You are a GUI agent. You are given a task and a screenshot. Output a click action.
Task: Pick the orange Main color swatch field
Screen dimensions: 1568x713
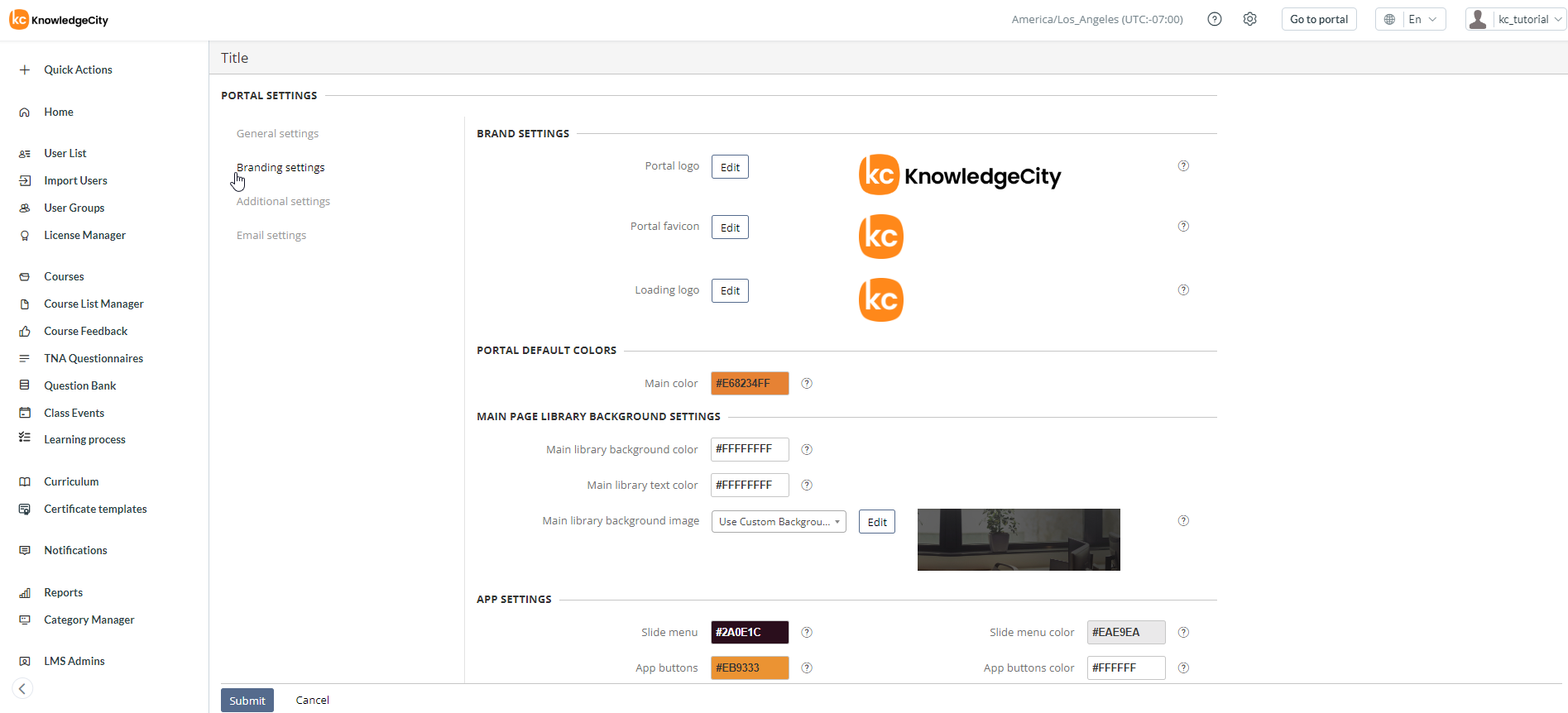pos(749,384)
